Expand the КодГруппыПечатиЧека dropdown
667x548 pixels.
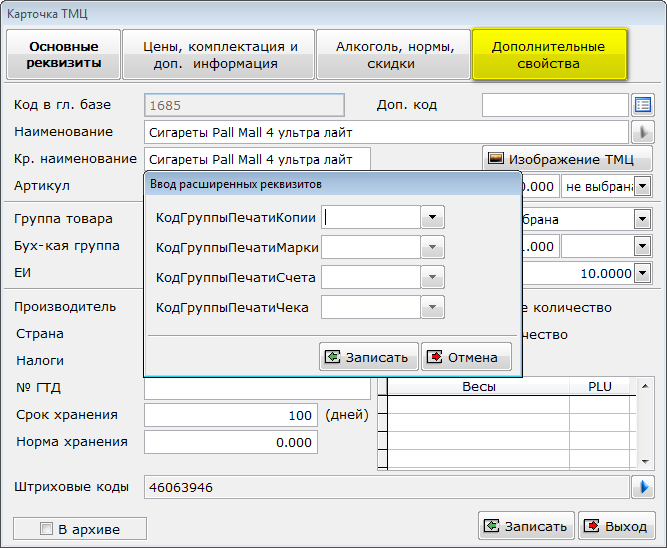[432, 307]
